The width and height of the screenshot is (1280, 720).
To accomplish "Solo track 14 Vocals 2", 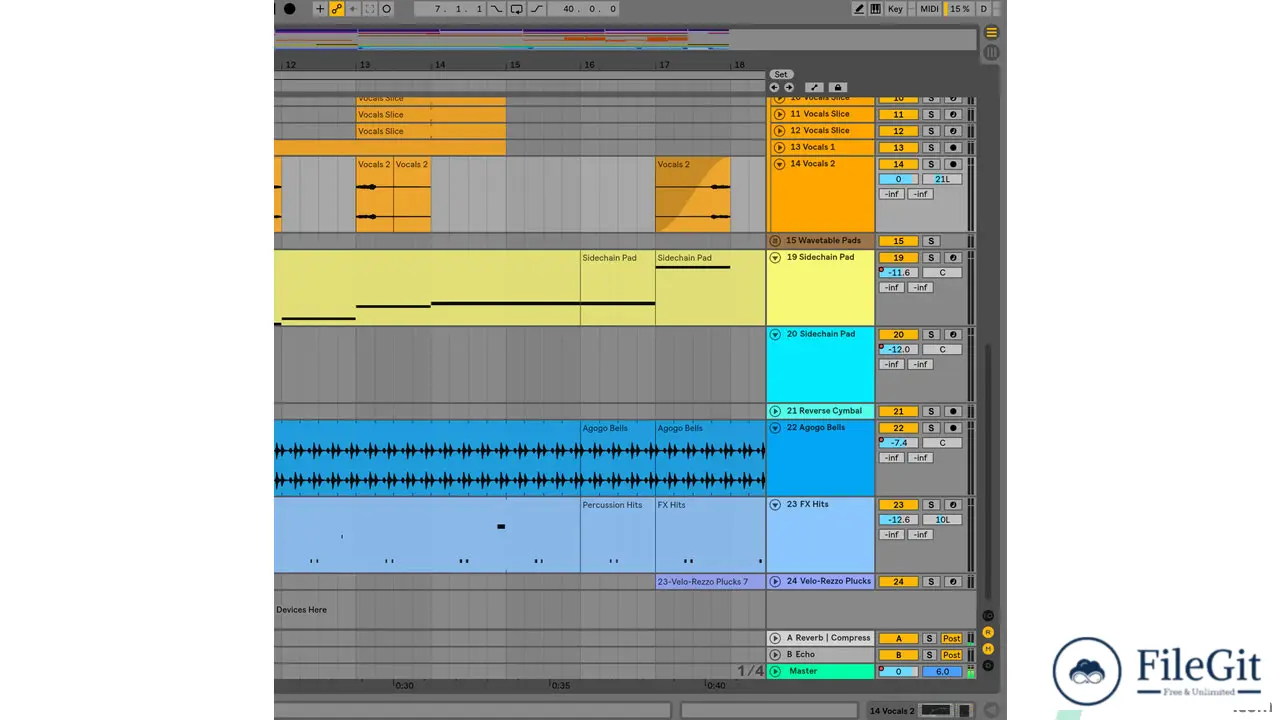I will coord(930,164).
